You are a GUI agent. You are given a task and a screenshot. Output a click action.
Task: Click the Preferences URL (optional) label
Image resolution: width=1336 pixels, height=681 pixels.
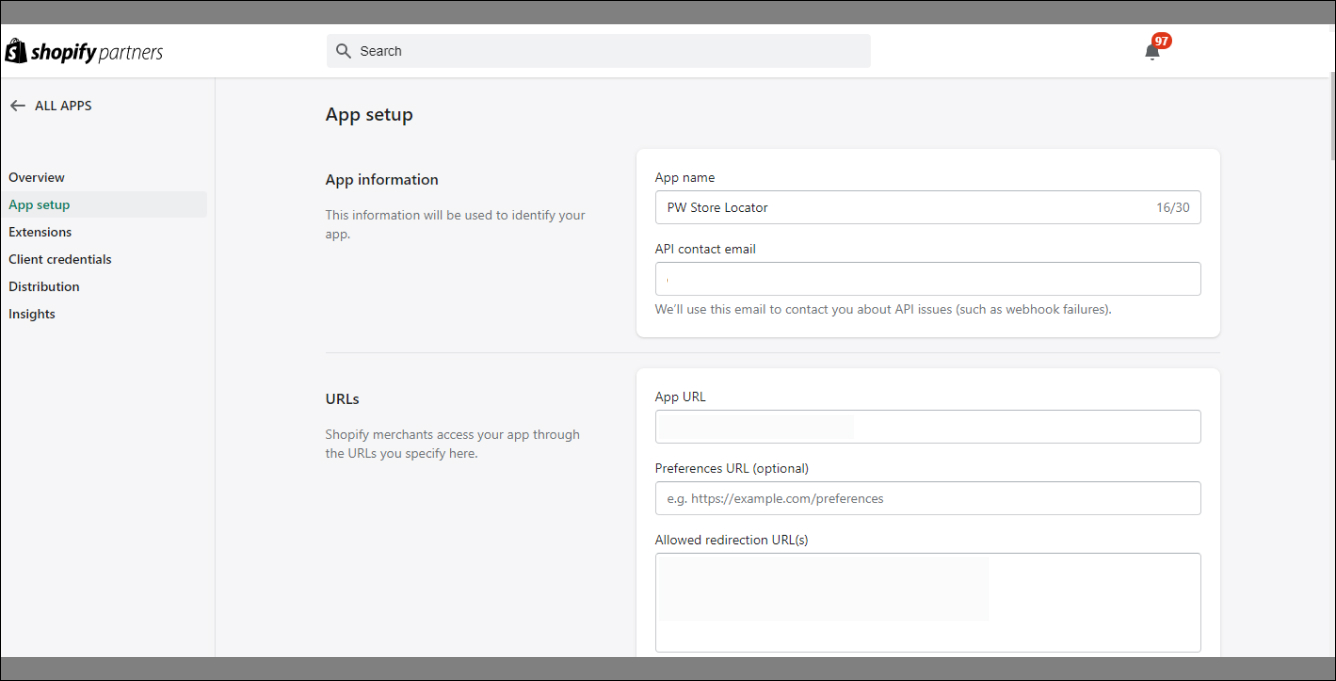tap(732, 468)
